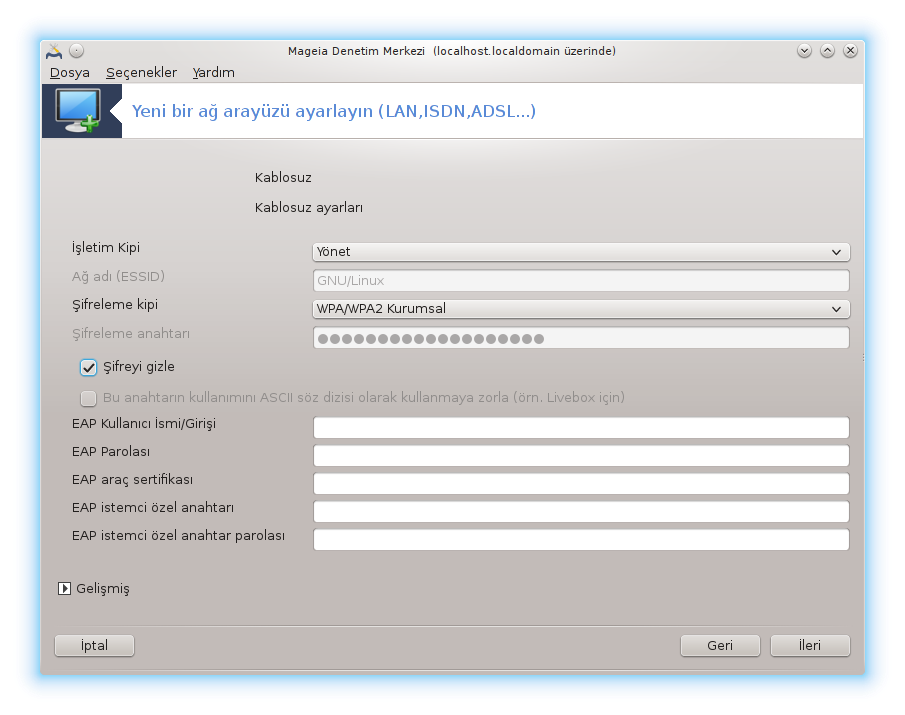Screen dimensions: 905x715
Task: Click the 'Kablosuz ayarları' heading text
Action: click(309, 208)
